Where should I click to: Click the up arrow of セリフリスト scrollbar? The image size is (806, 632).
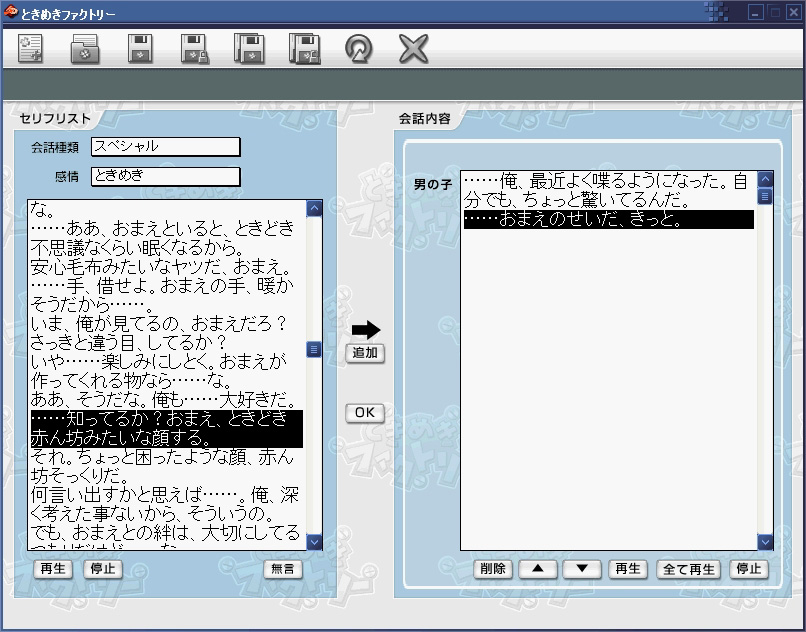[x=314, y=208]
